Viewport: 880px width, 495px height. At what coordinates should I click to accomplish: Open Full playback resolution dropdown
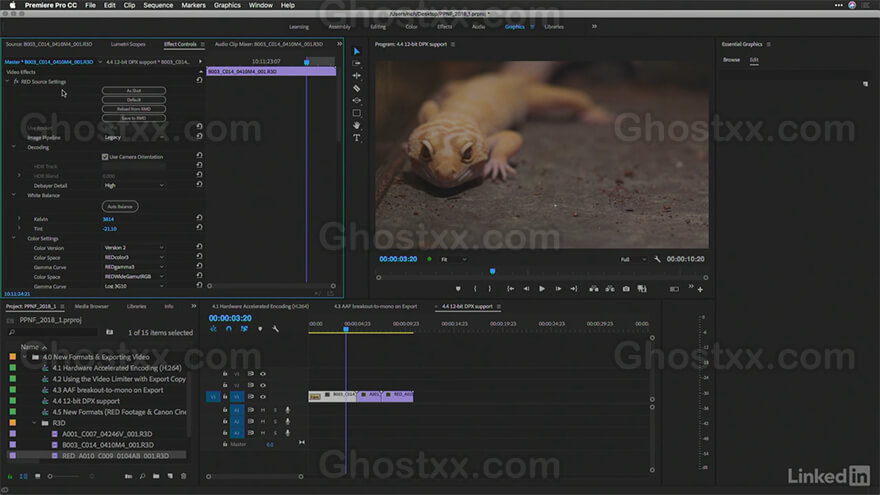click(x=632, y=259)
